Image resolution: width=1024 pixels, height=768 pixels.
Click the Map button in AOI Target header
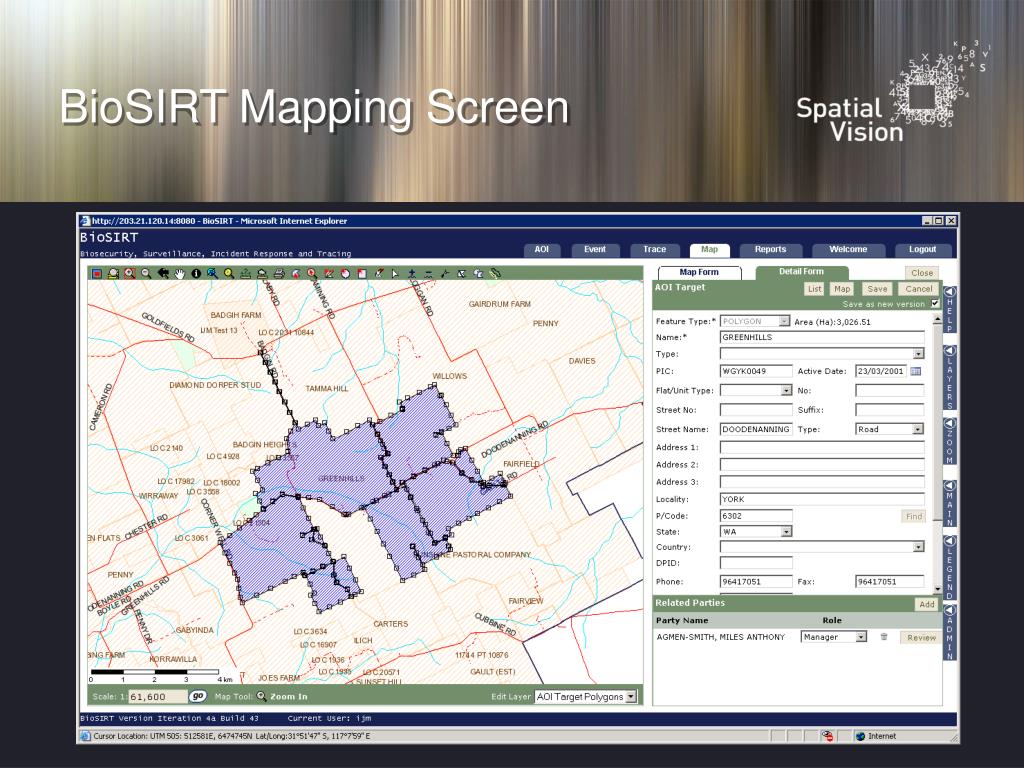(842, 289)
